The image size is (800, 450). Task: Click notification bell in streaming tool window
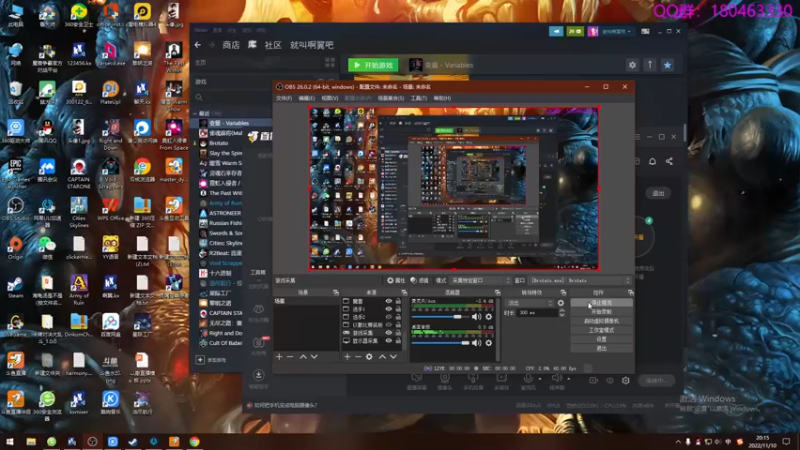coord(652,161)
